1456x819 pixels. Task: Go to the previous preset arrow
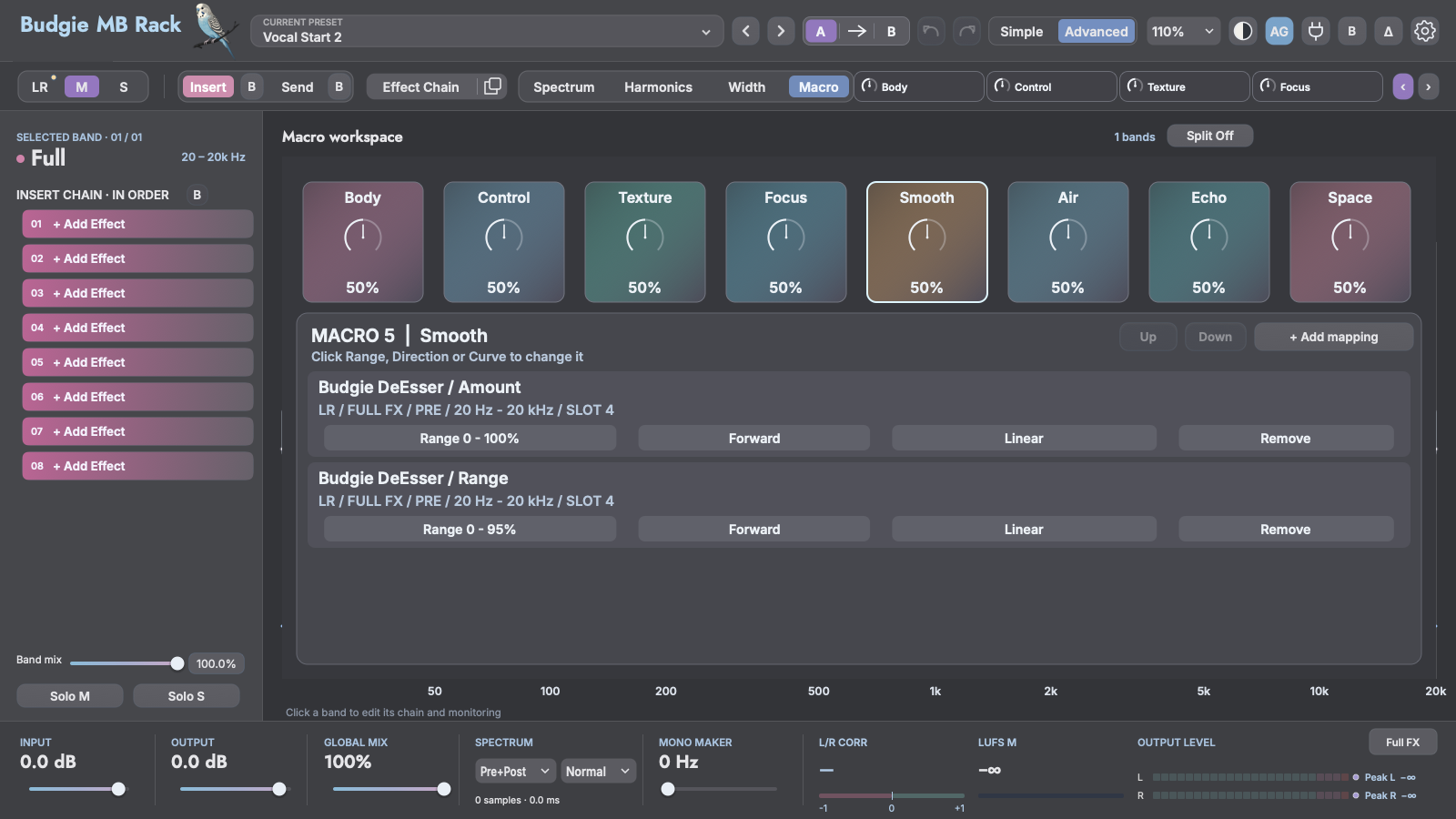point(746,31)
